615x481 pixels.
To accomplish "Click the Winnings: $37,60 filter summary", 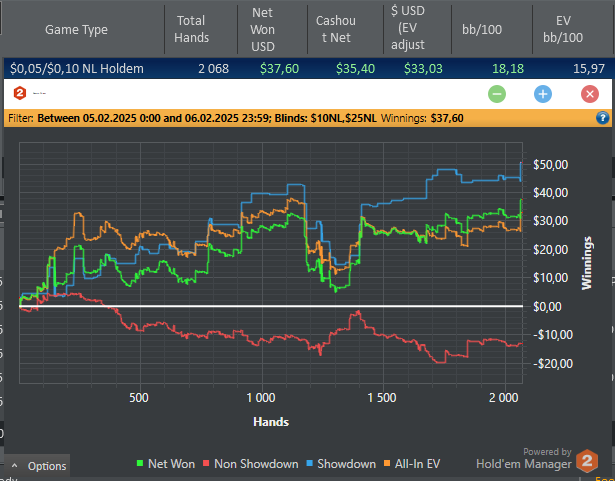I will [x=422, y=118].
